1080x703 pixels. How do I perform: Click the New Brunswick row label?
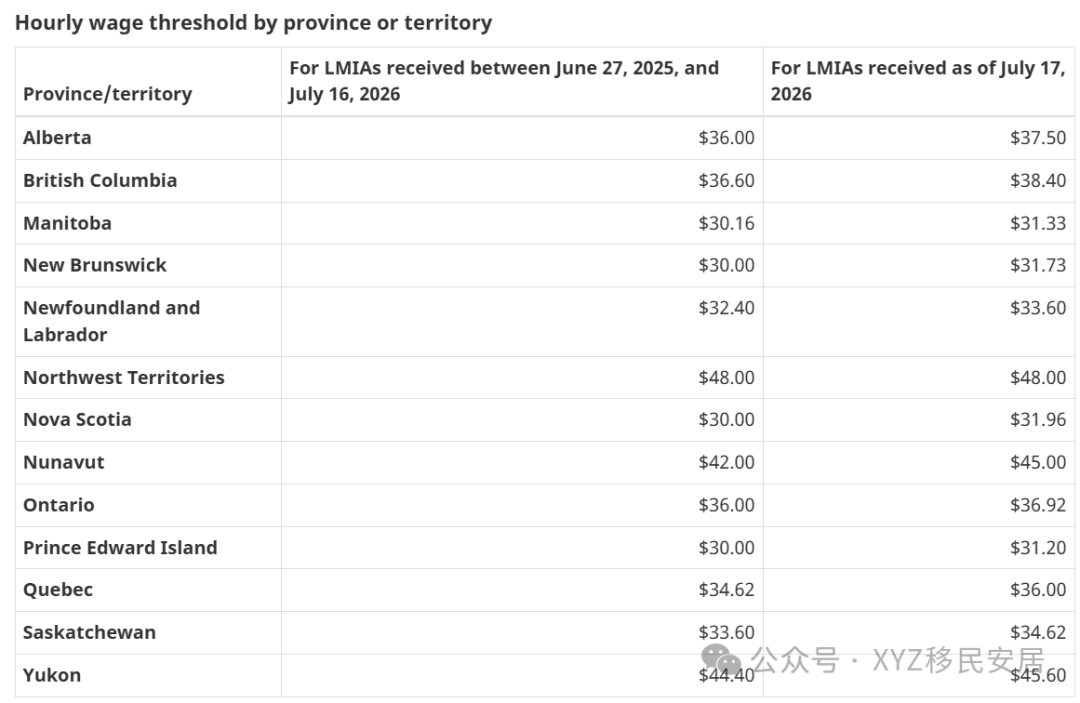tap(95, 265)
